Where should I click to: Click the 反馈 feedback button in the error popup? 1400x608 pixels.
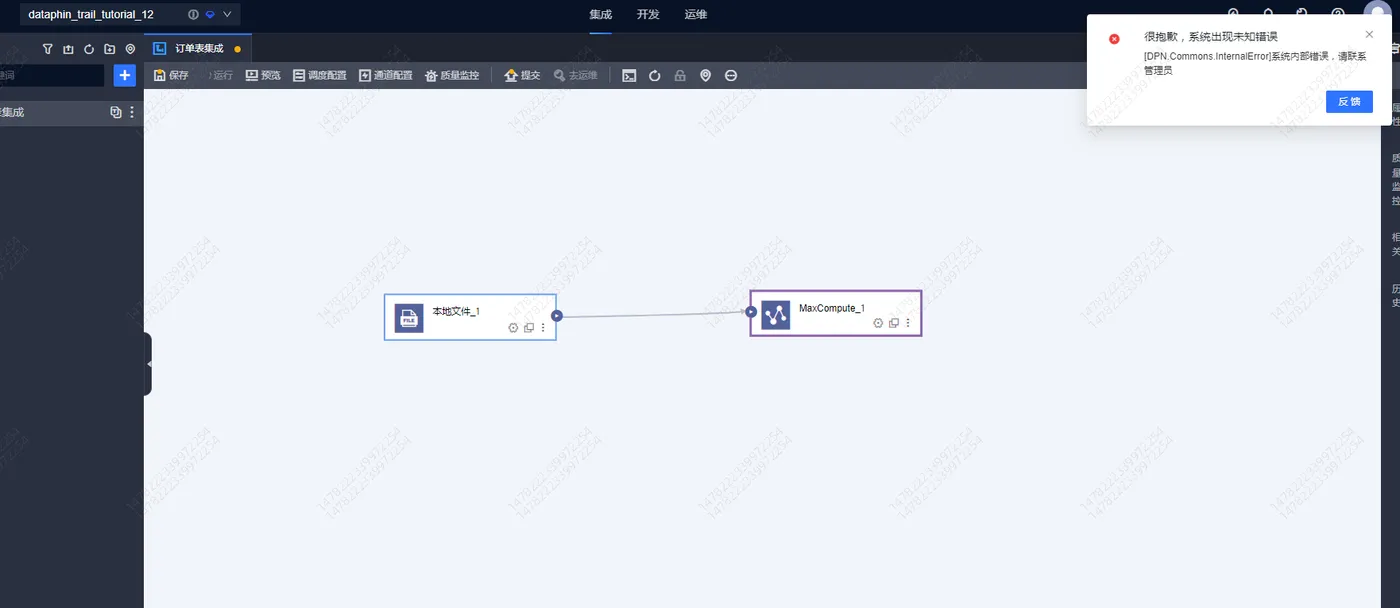[x=1349, y=102]
